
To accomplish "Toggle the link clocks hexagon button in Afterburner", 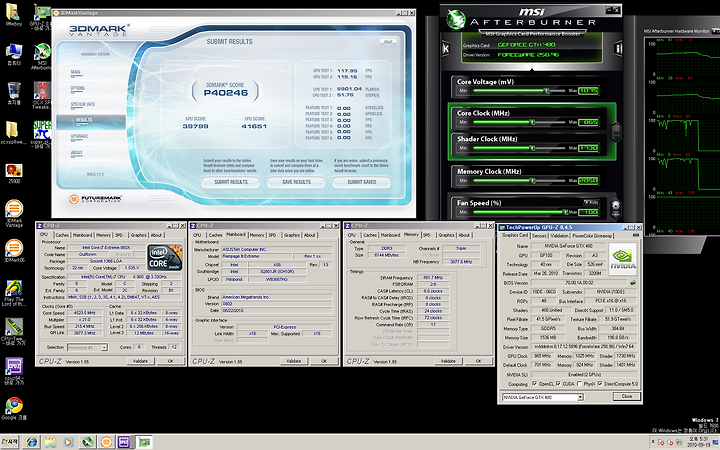I will pos(616,132).
